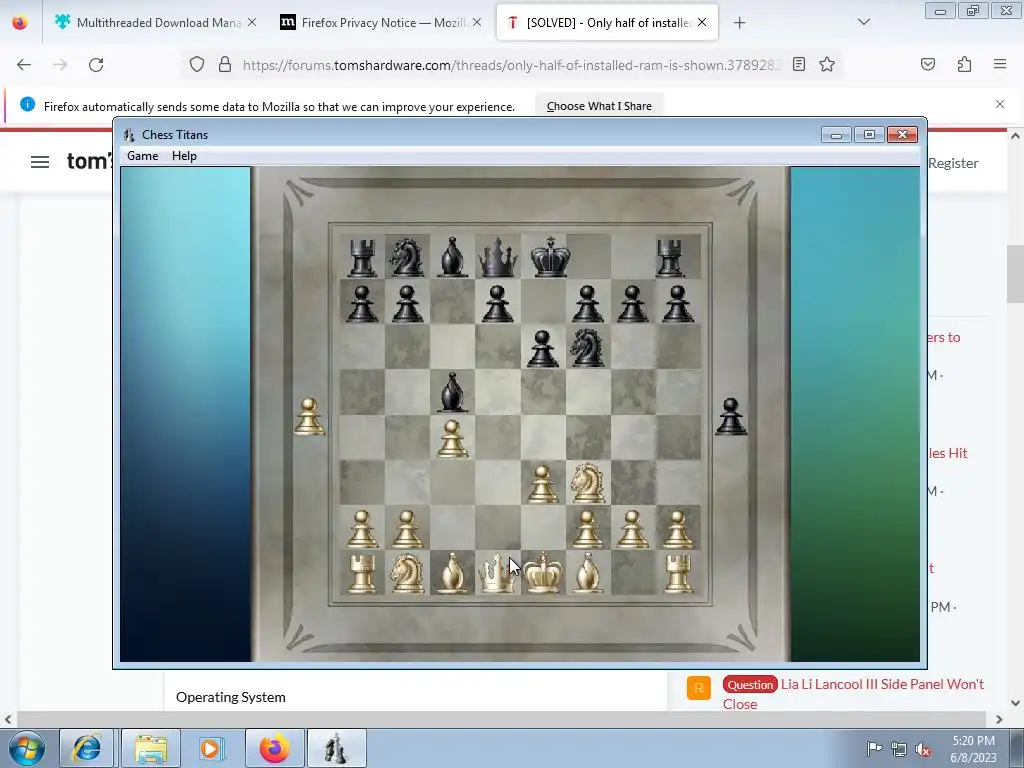Screen dimensions: 1024x768
Task: Click the black king on e8
Action: pos(550,256)
